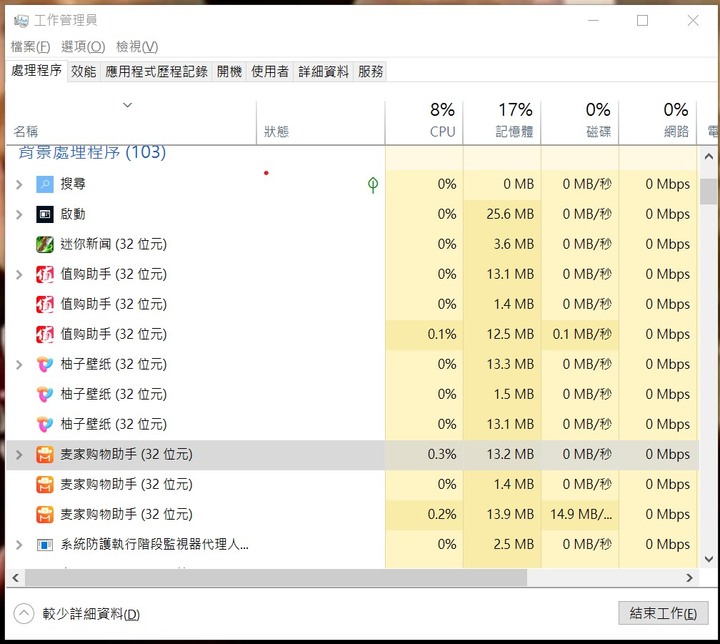720x644 pixels.
Task: Click the 13.9 MB memory value
Action: (510, 514)
